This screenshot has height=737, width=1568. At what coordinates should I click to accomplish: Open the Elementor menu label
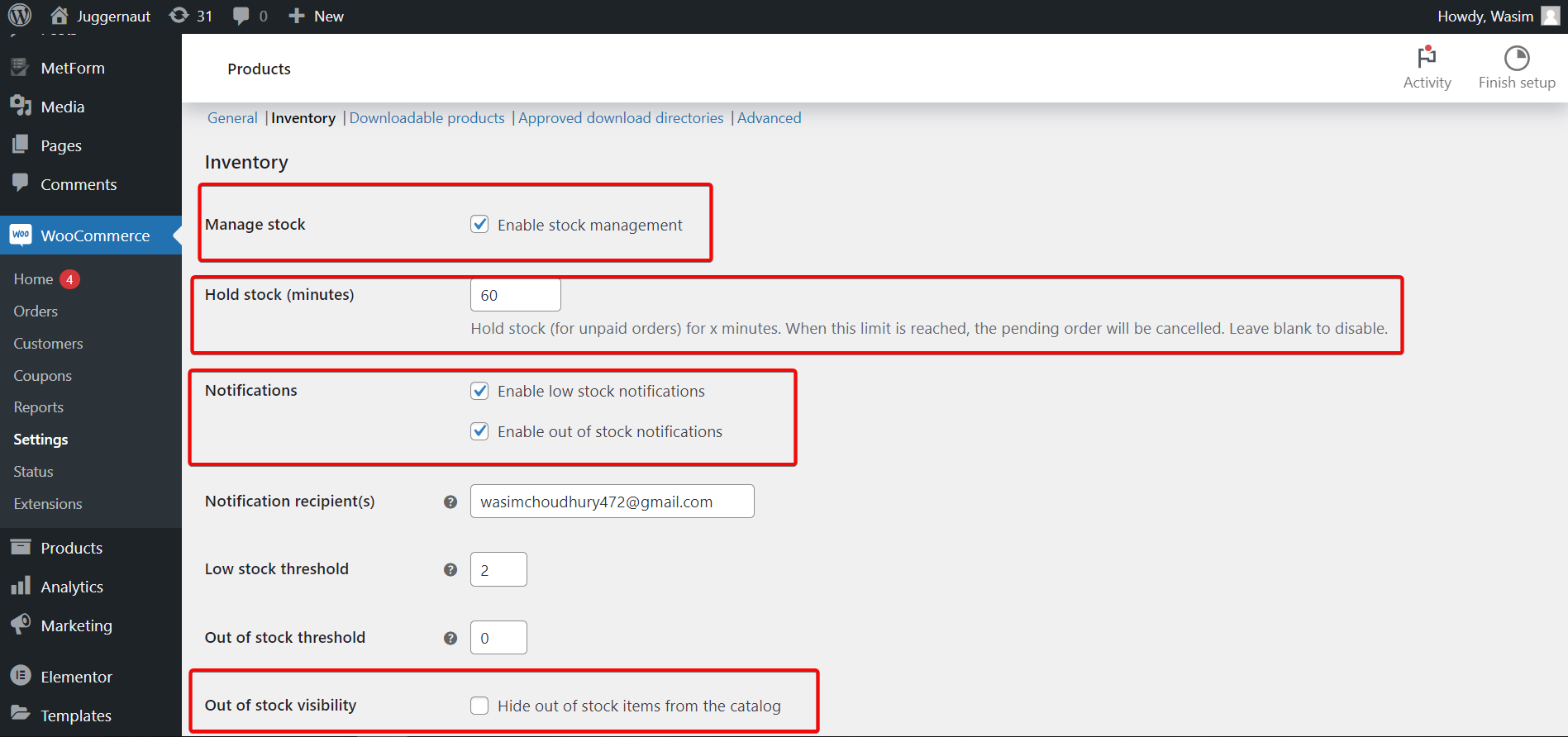coord(76,677)
